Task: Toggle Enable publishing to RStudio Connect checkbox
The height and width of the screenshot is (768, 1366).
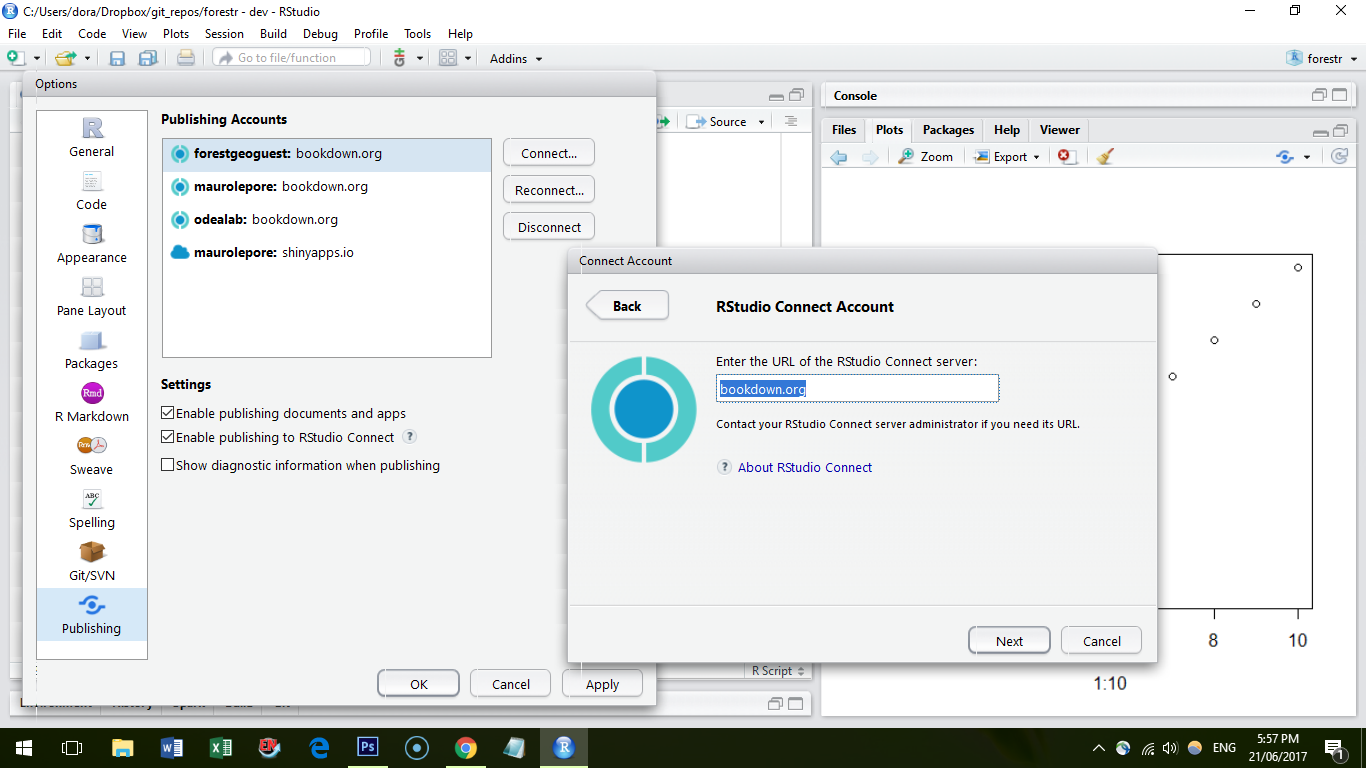Action: pos(168,438)
